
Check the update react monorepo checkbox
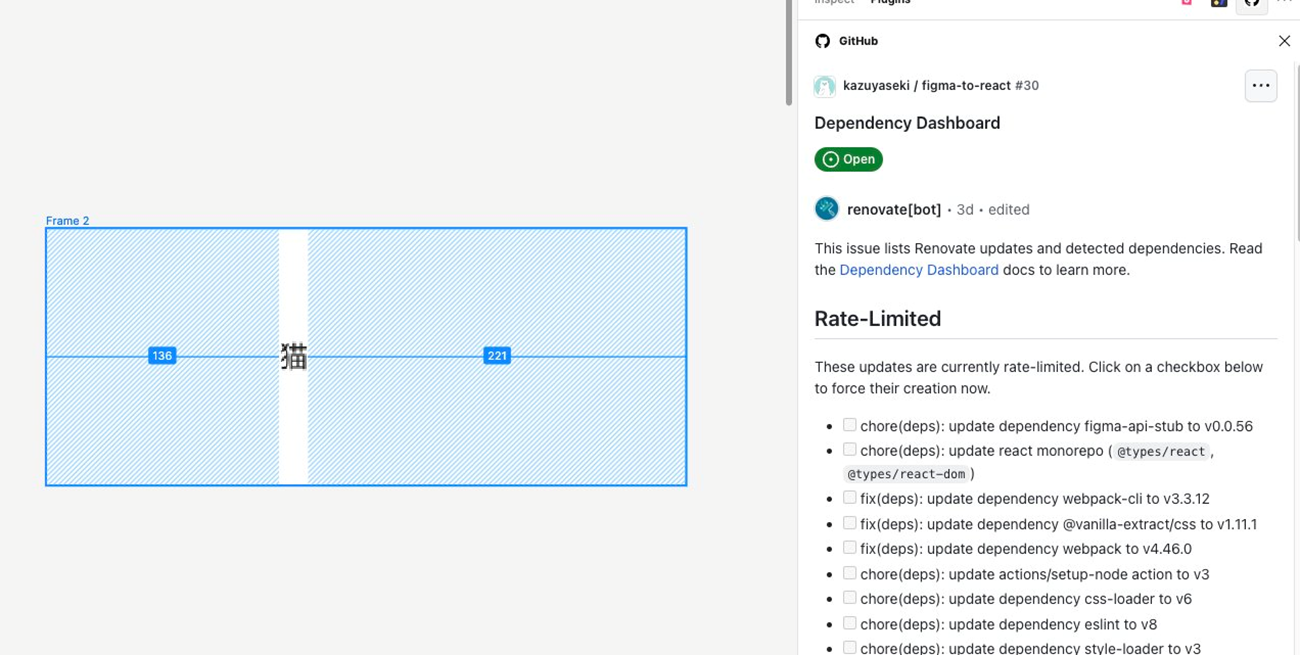849,450
